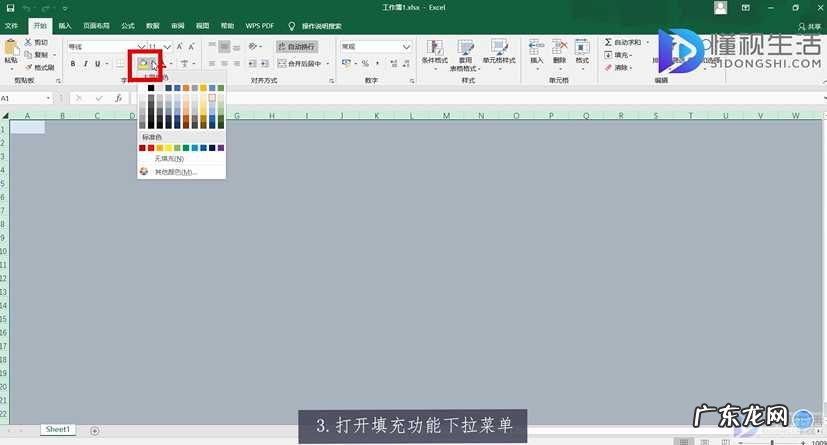Click the select-all corner triangle
Viewport: 827px width, 445px height.
click(5, 115)
